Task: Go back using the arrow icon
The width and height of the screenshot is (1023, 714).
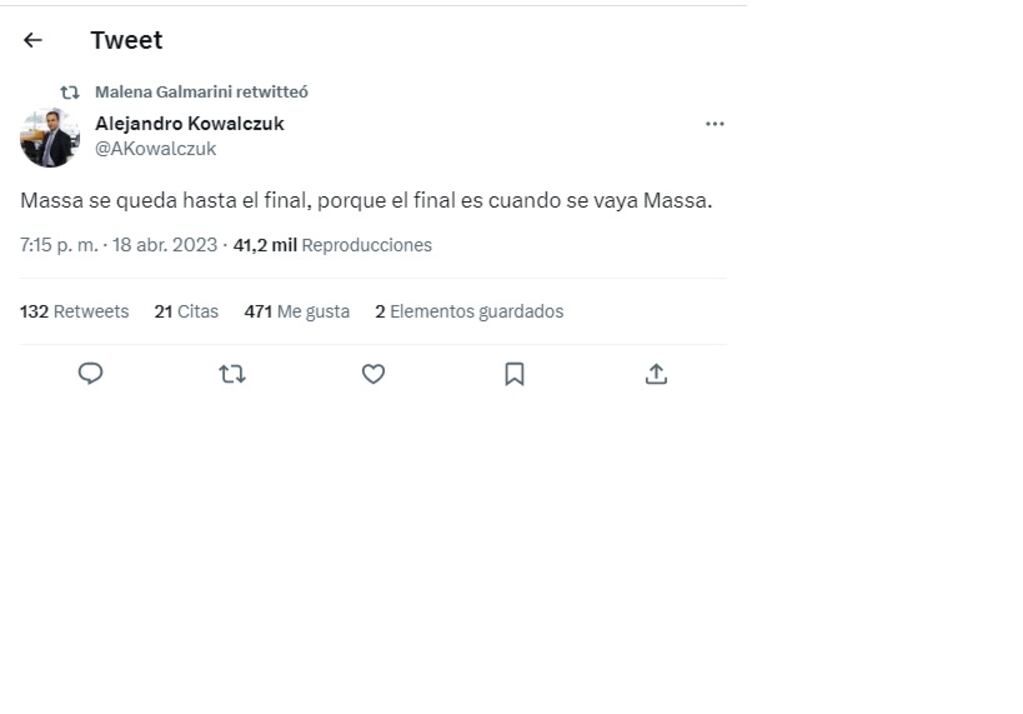Action: pos(33,39)
